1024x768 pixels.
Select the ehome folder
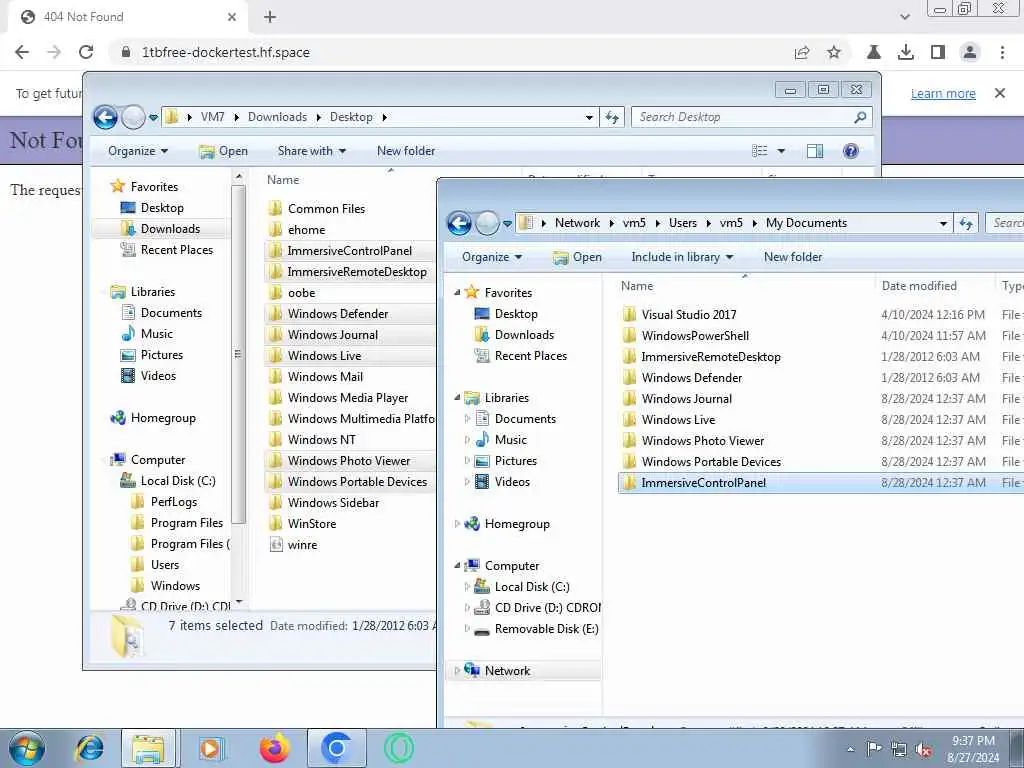click(x=297, y=229)
